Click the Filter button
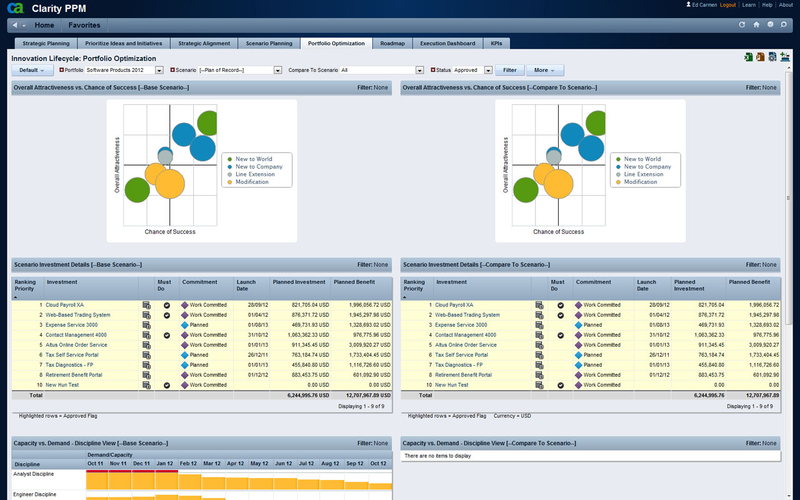This screenshot has width=800, height=500. tap(510, 70)
